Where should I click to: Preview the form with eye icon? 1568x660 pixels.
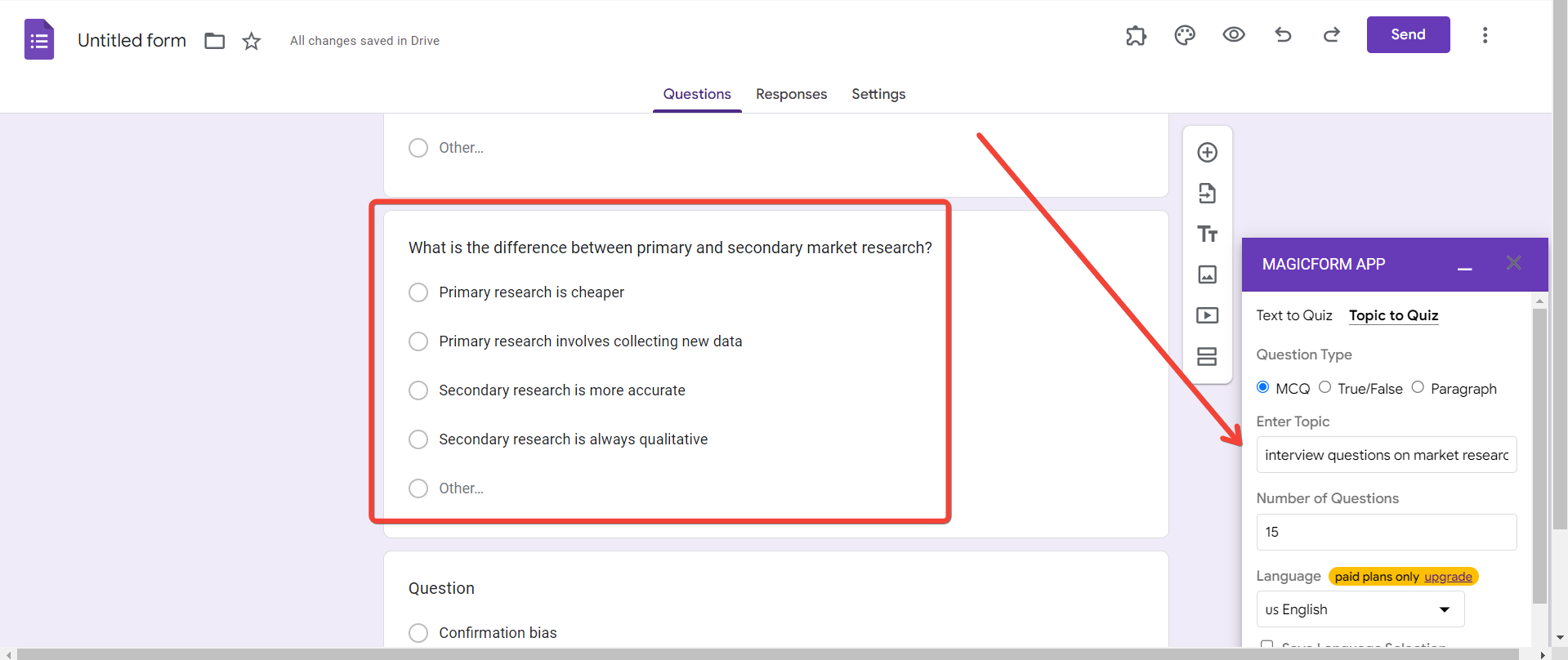[x=1234, y=34]
